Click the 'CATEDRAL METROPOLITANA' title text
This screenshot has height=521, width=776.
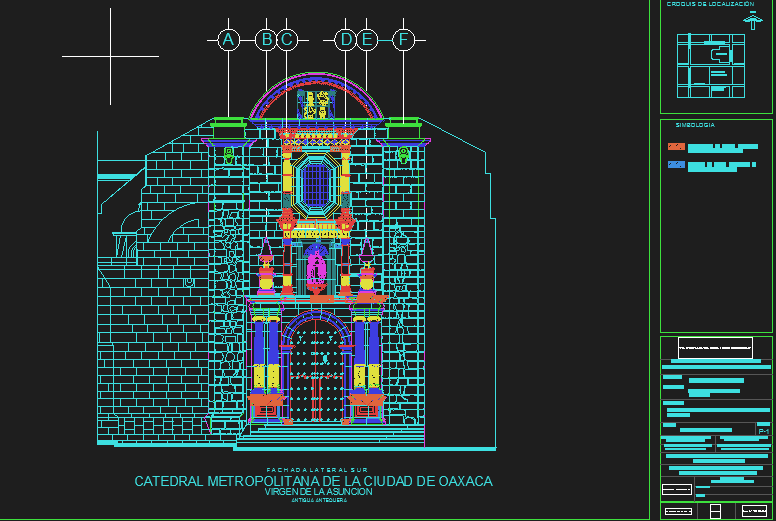(x=313, y=481)
